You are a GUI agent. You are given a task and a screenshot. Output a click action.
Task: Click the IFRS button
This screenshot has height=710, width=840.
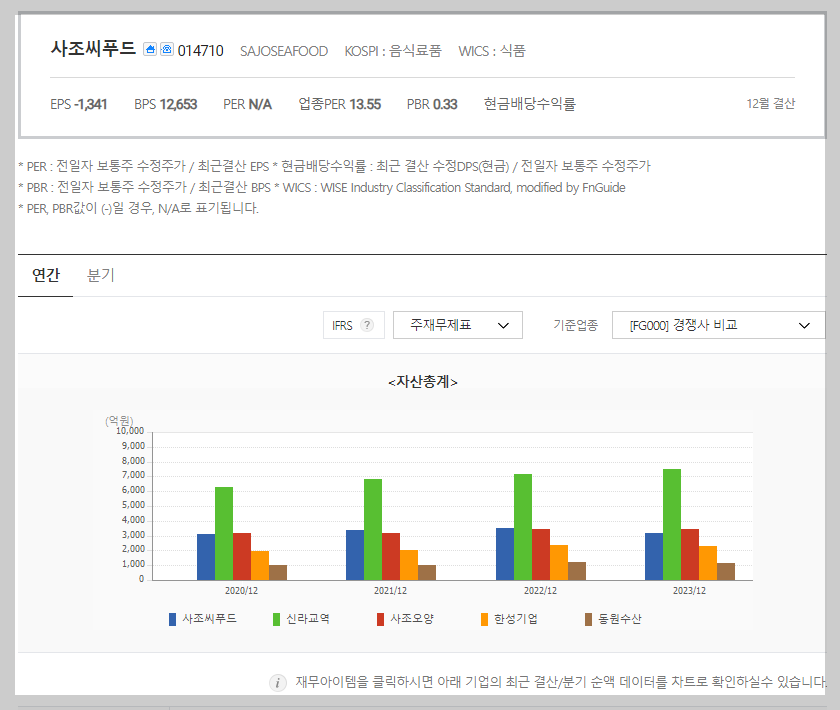tap(354, 325)
